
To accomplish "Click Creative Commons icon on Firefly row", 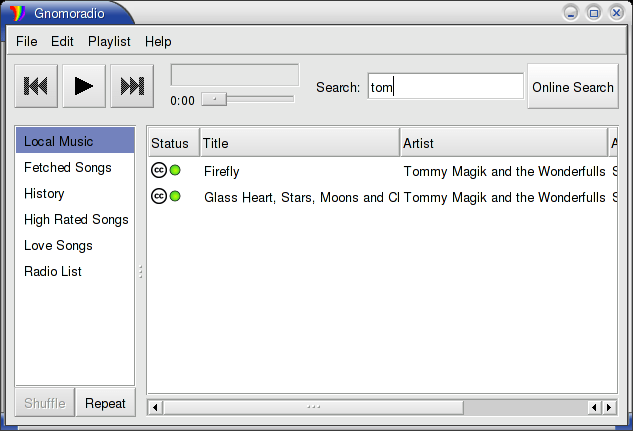I will [x=158, y=171].
